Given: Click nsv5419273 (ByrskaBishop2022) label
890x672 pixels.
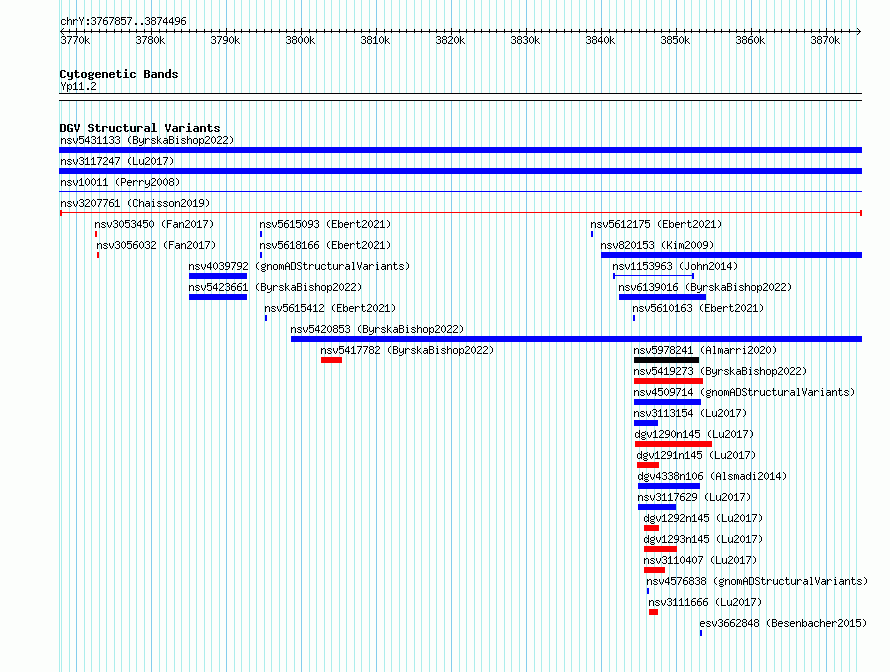Looking at the screenshot, I should point(720,371).
